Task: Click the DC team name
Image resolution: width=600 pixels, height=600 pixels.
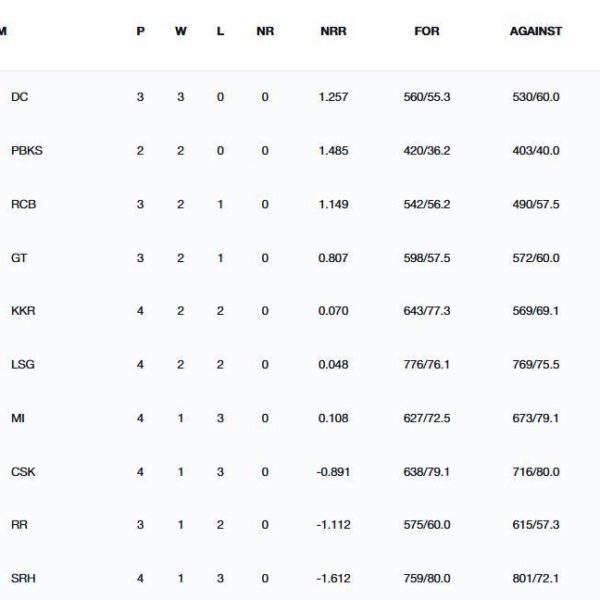Action: [x=20, y=97]
